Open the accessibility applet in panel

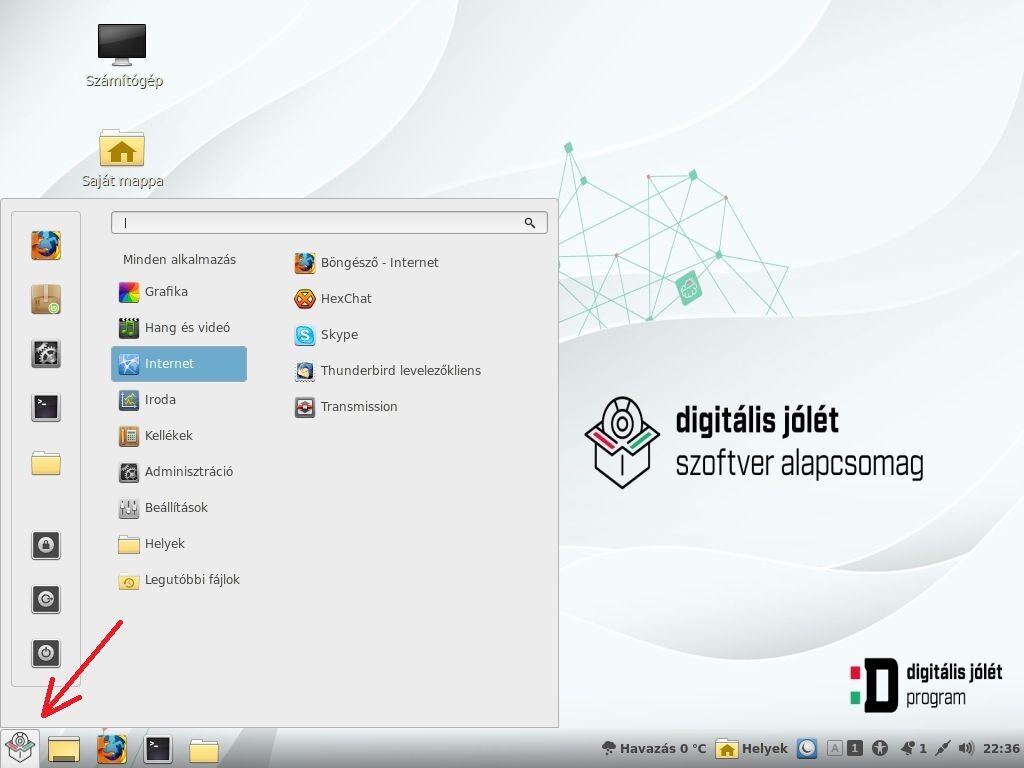(880, 748)
